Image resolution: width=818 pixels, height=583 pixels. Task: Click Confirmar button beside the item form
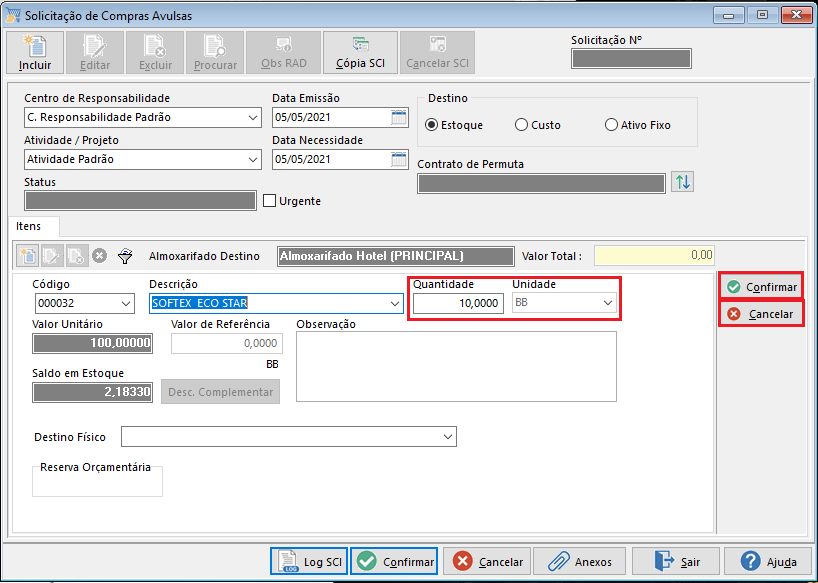pyautogui.click(x=761, y=287)
